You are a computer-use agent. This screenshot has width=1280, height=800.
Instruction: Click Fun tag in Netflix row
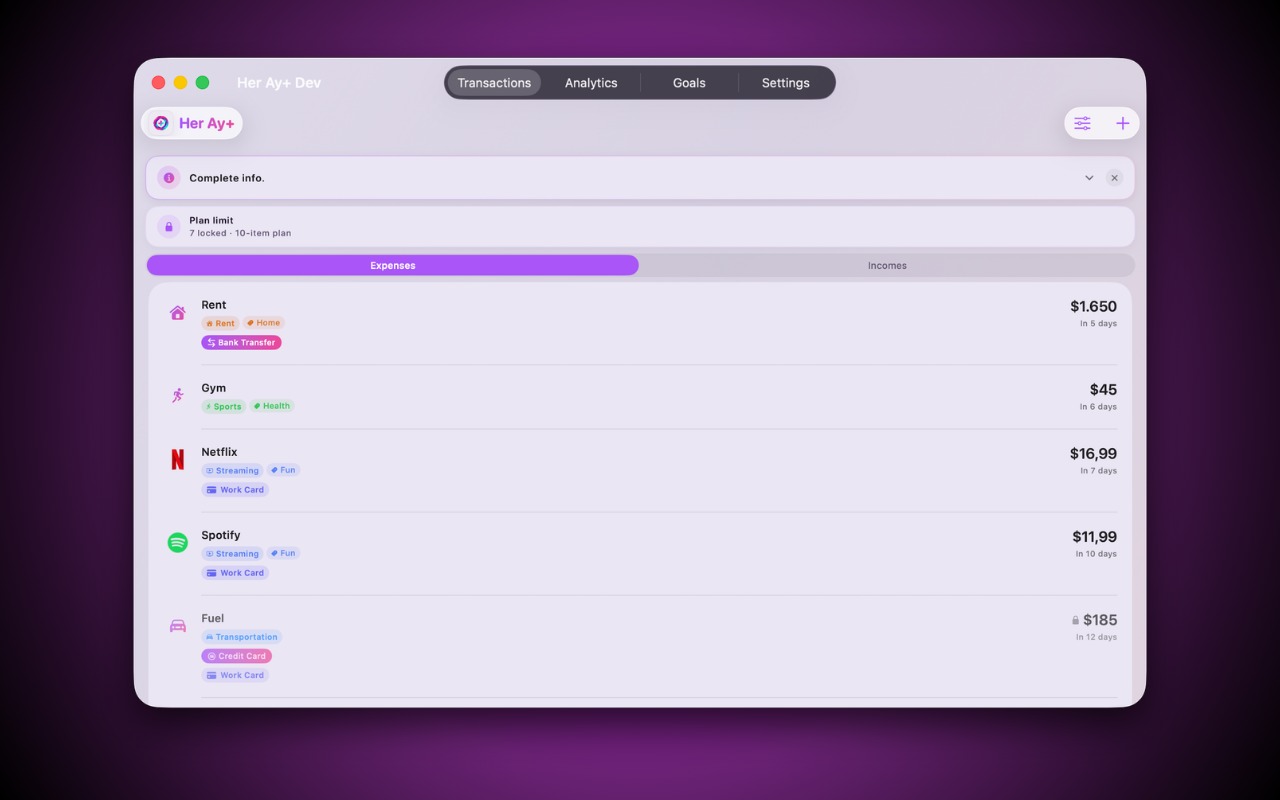point(283,470)
